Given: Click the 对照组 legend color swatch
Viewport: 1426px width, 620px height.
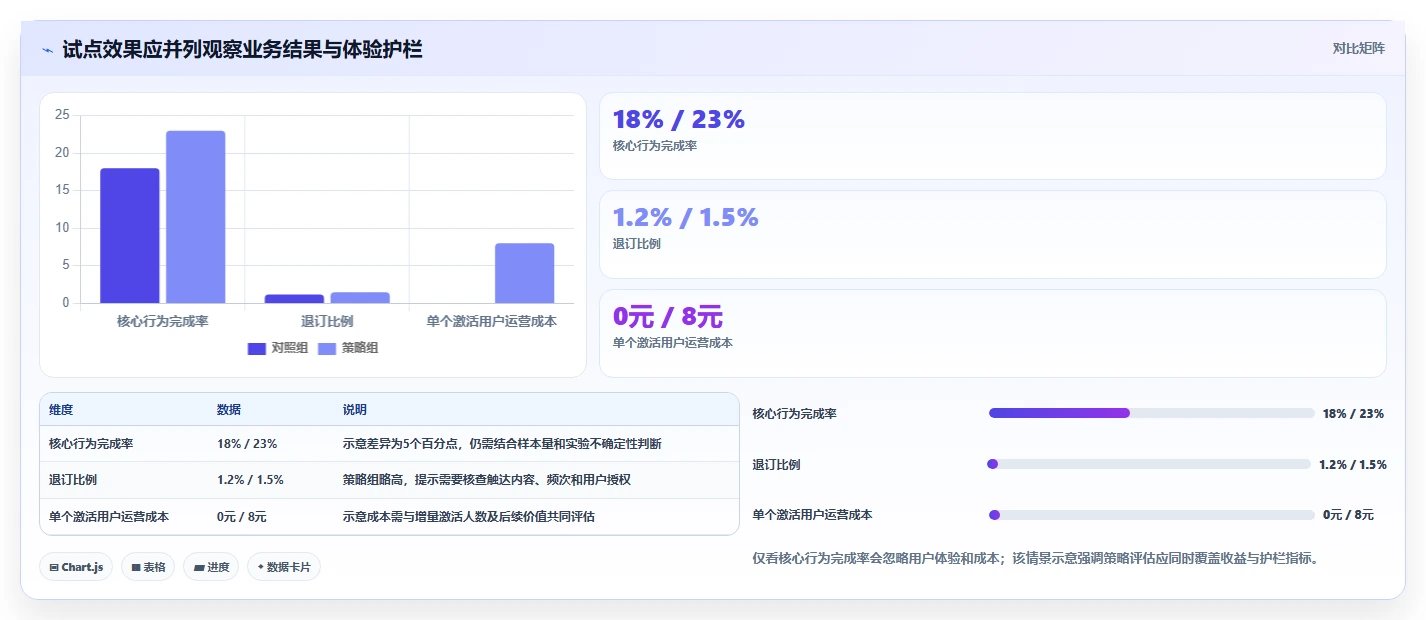Looking at the screenshot, I should 256,348.
